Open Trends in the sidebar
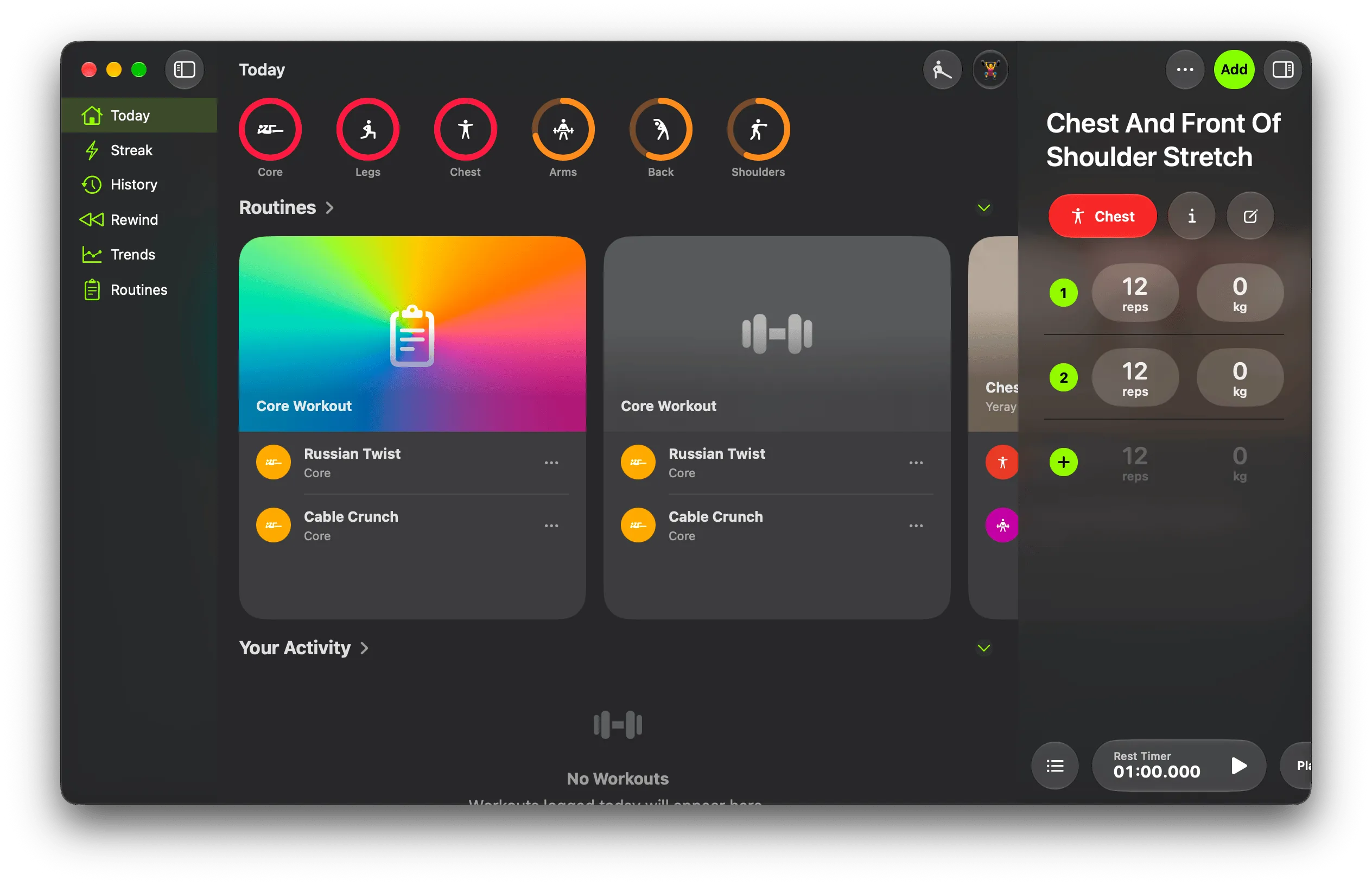This screenshot has width=1372, height=885. click(139, 255)
